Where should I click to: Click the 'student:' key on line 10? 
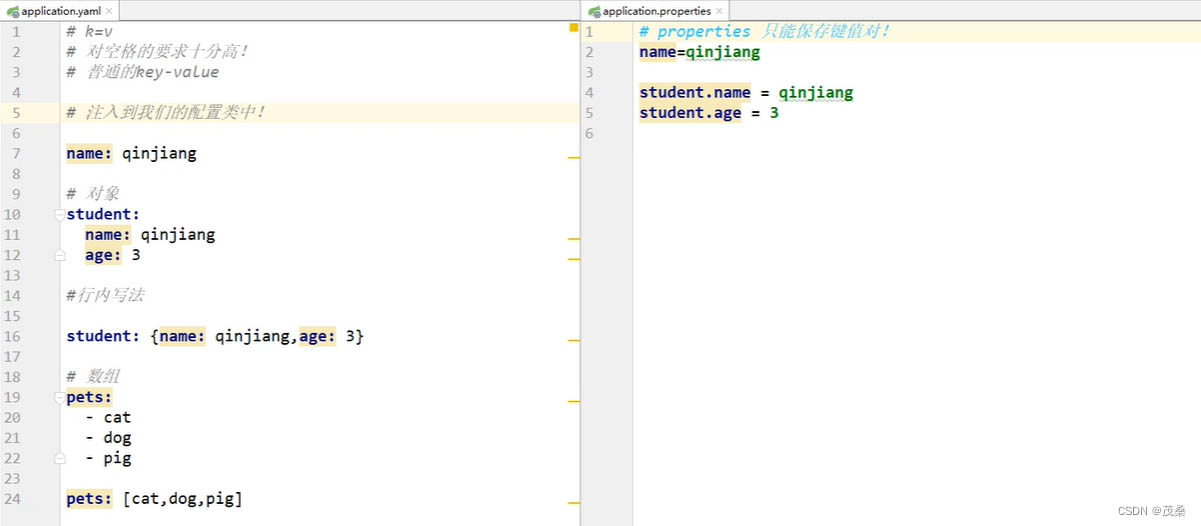click(103, 214)
